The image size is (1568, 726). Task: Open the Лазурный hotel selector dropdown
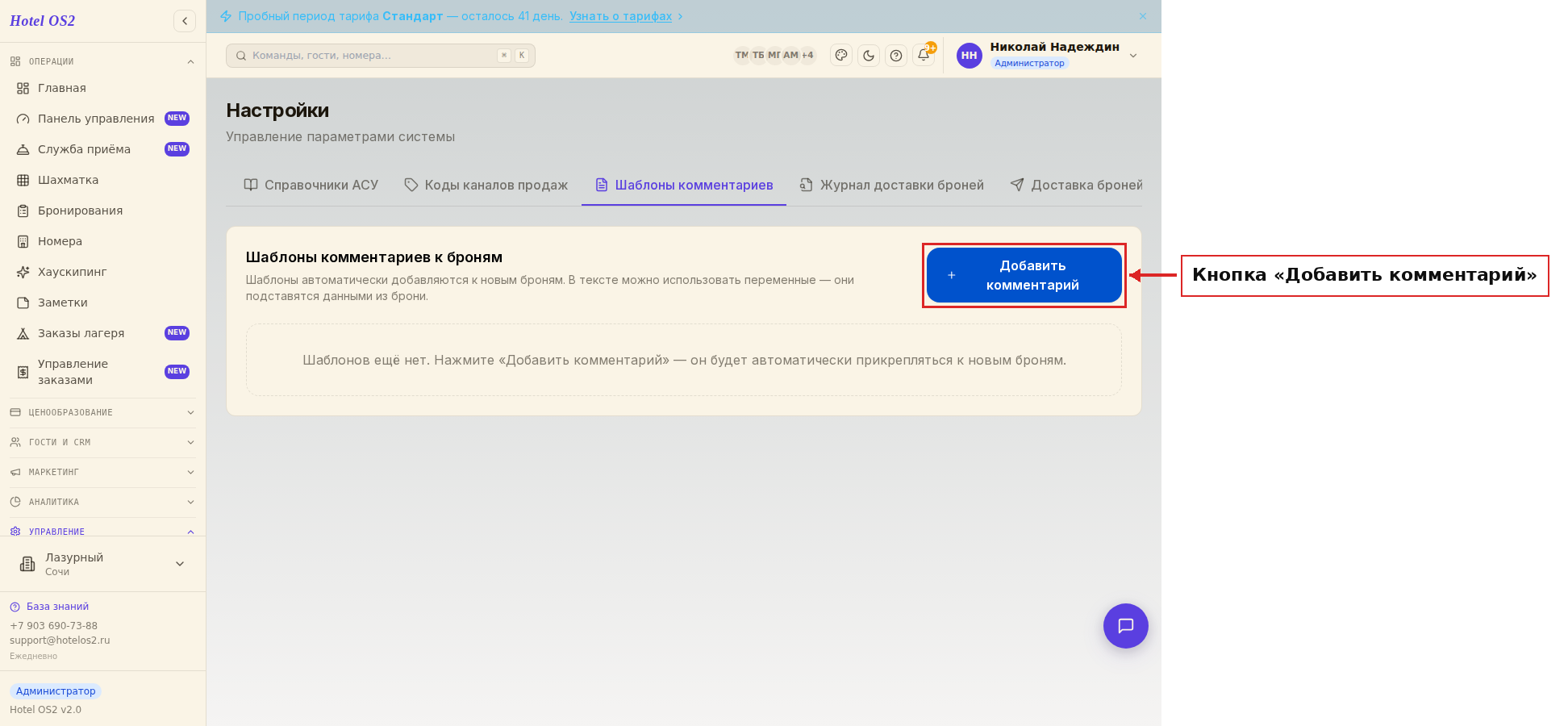[102, 564]
